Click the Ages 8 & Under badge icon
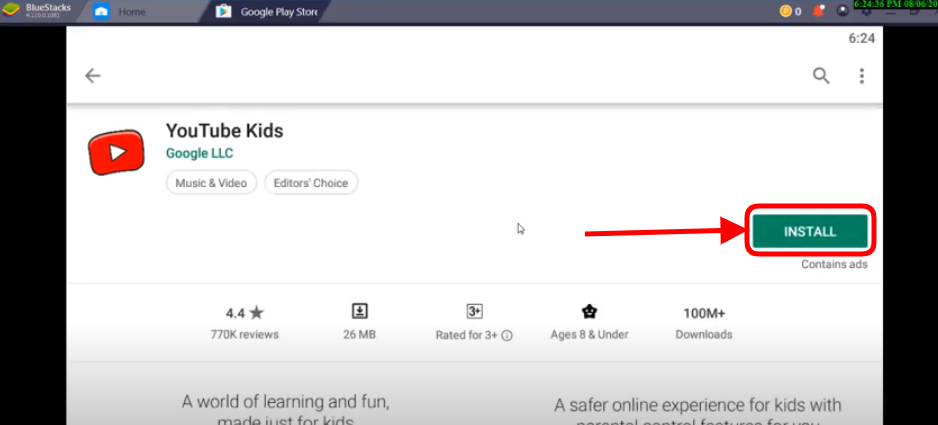The image size is (938, 425). pyautogui.click(x=589, y=311)
